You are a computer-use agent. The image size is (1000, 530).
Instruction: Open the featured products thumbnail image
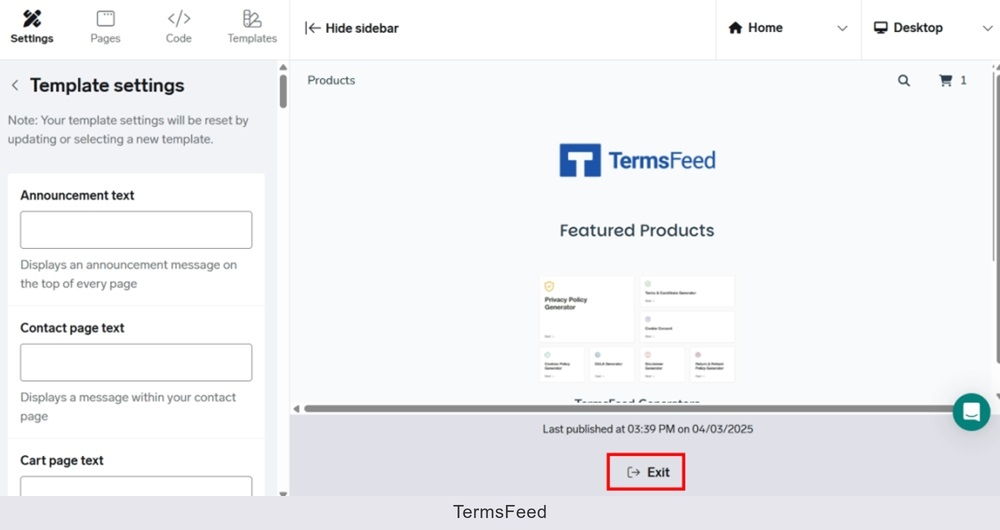(636, 329)
